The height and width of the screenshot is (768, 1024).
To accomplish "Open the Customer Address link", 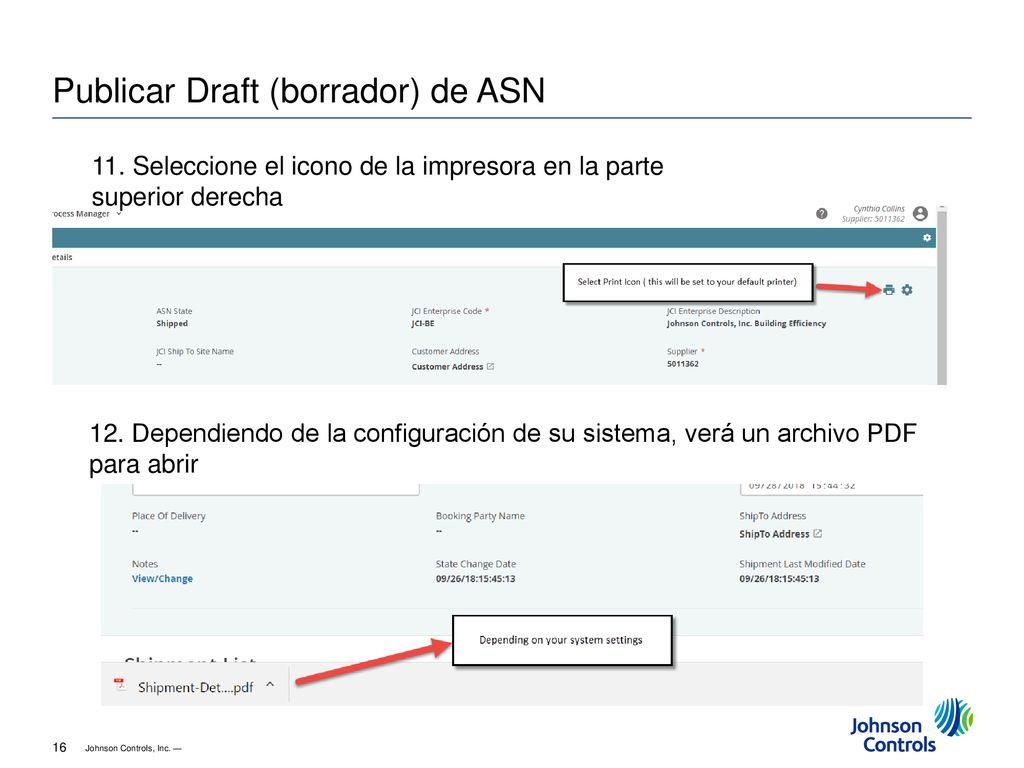I will click(x=447, y=367).
